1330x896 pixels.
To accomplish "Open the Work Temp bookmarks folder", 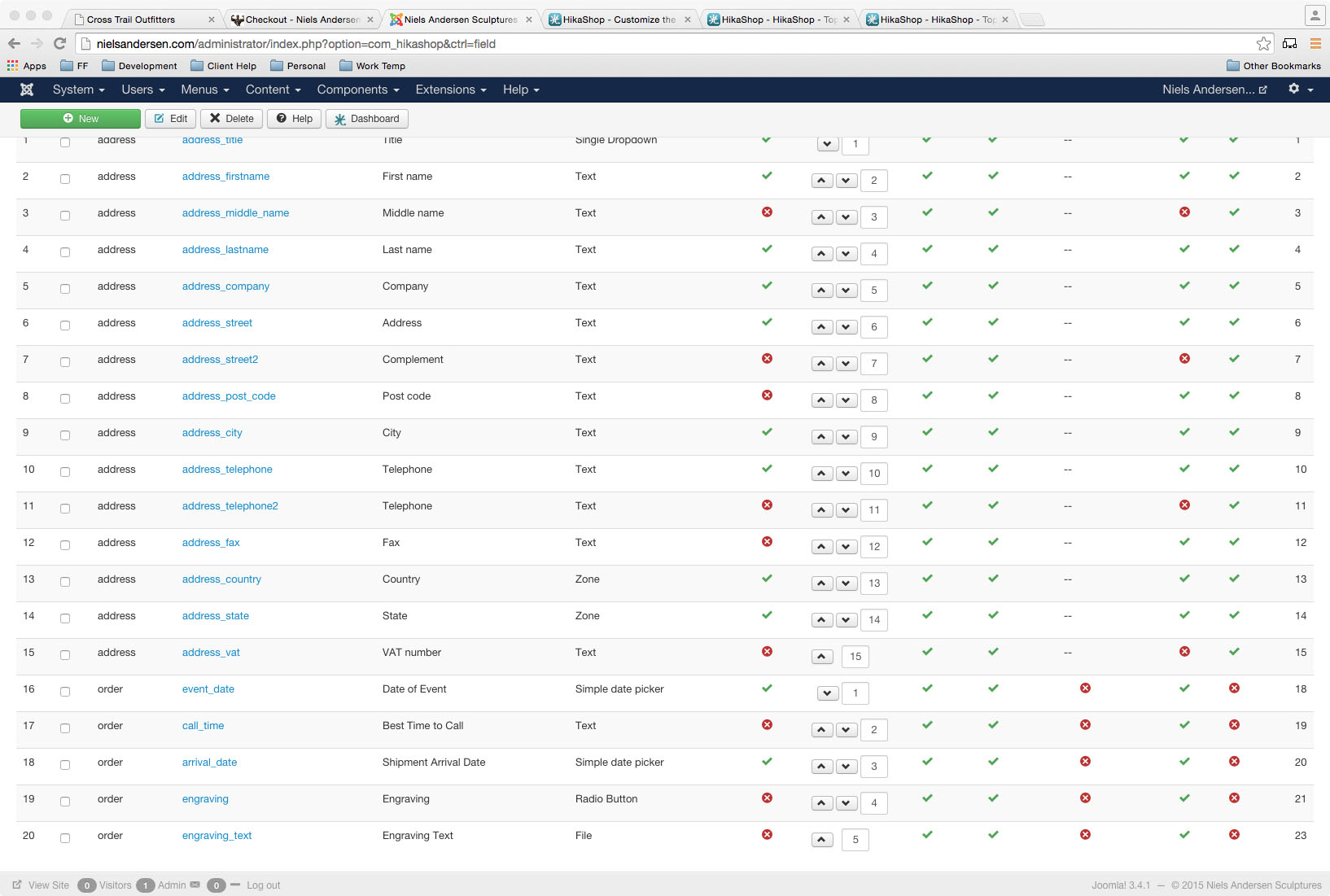I will [x=373, y=66].
